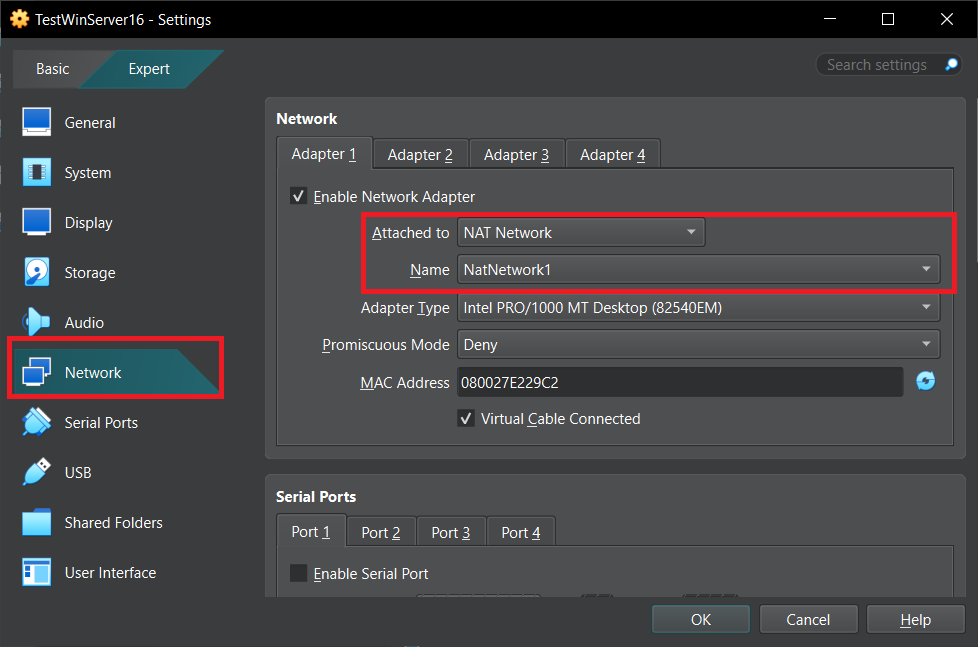Expand the NatNetwork1 Name dropdown
The width and height of the screenshot is (978, 647).
tap(698, 269)
